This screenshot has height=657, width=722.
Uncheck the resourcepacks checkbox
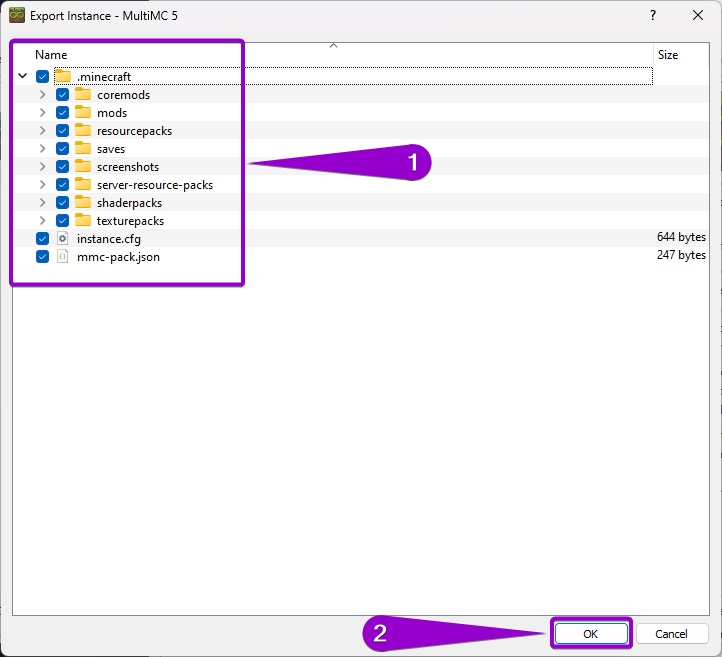(62, 131)
